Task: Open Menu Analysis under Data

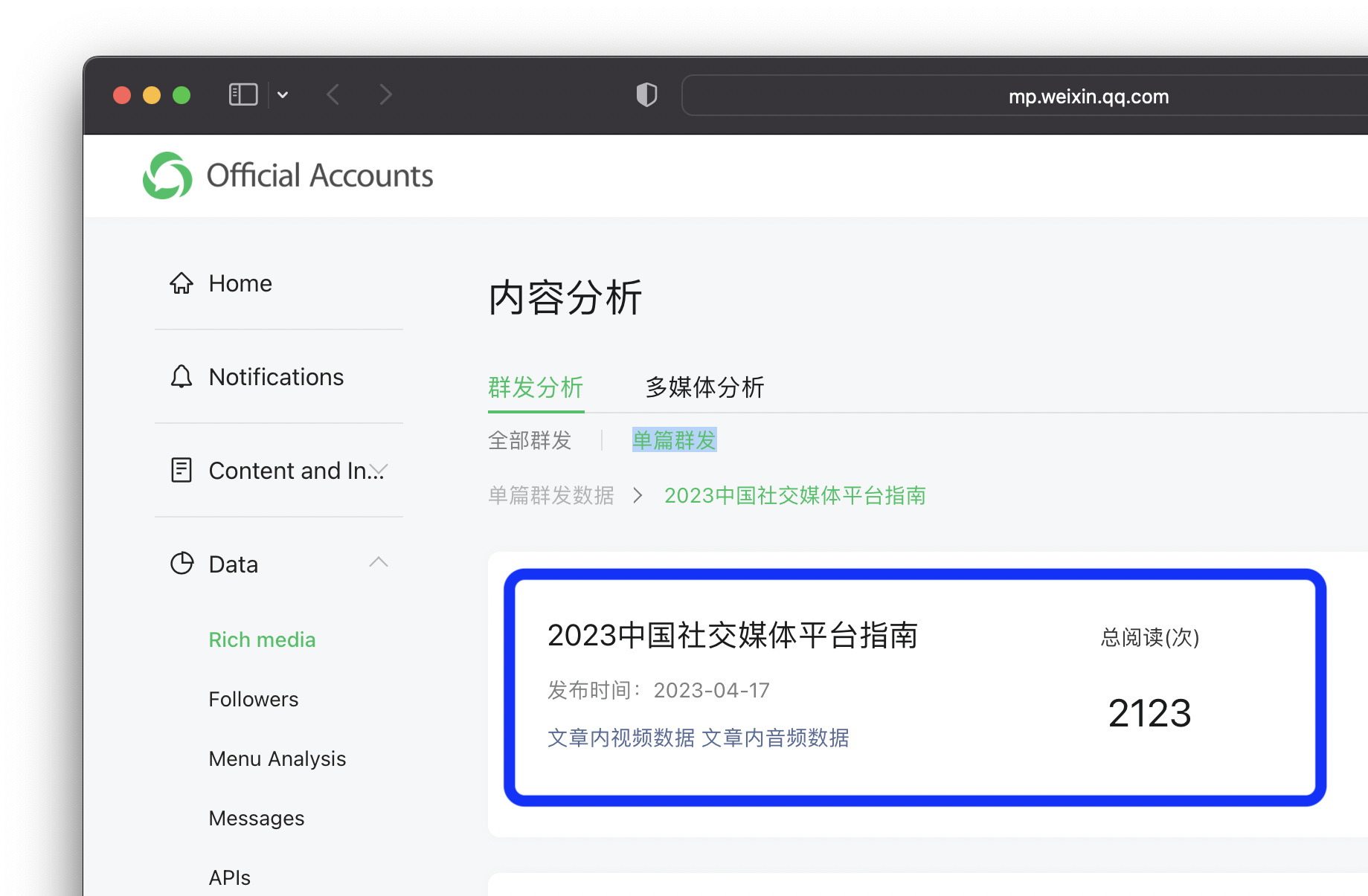Action: click(x=277, y=758)
